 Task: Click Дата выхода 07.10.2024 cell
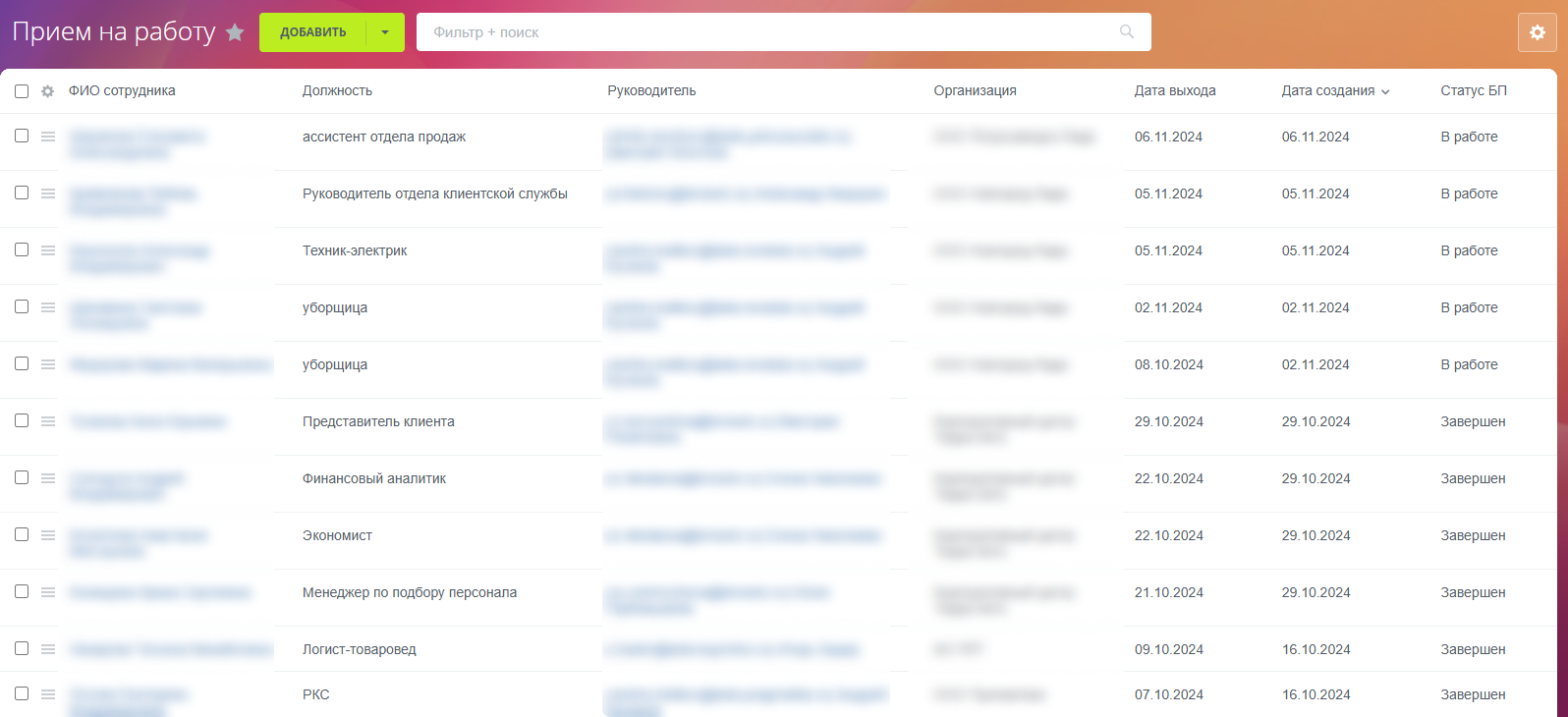pyautogui.click(x=1168, y=694)
